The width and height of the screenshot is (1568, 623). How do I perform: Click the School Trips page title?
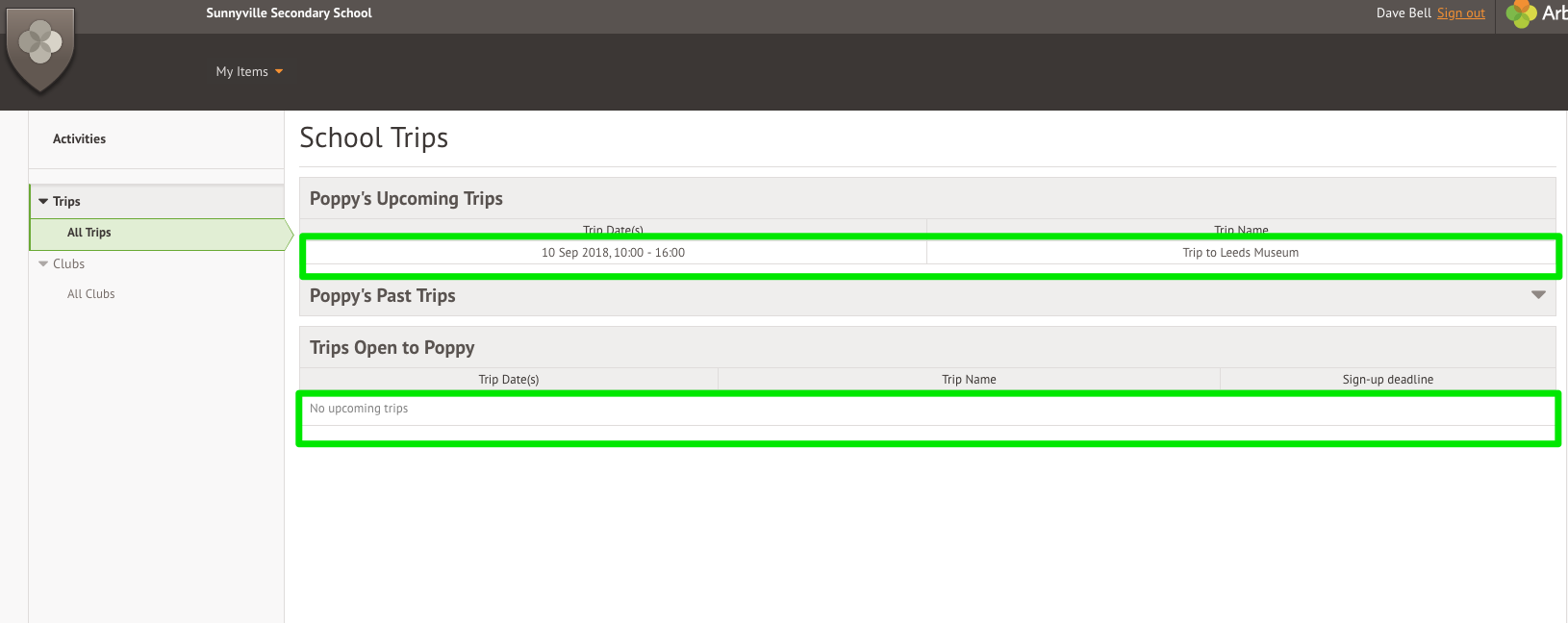pos(374,138)
